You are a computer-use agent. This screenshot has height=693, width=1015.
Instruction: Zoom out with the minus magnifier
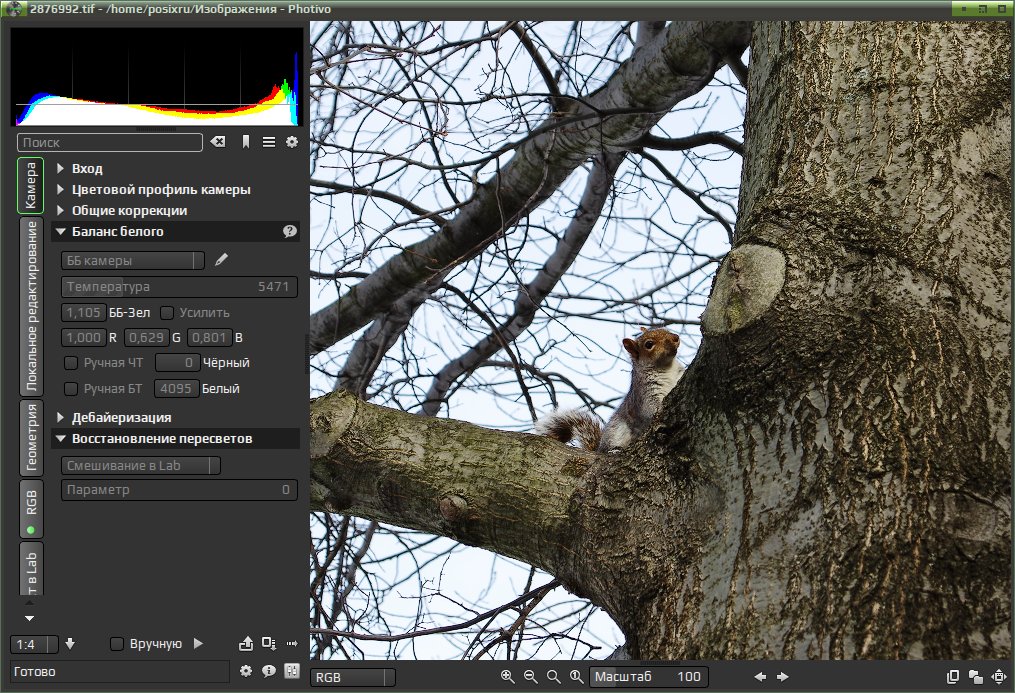[531, 677]
